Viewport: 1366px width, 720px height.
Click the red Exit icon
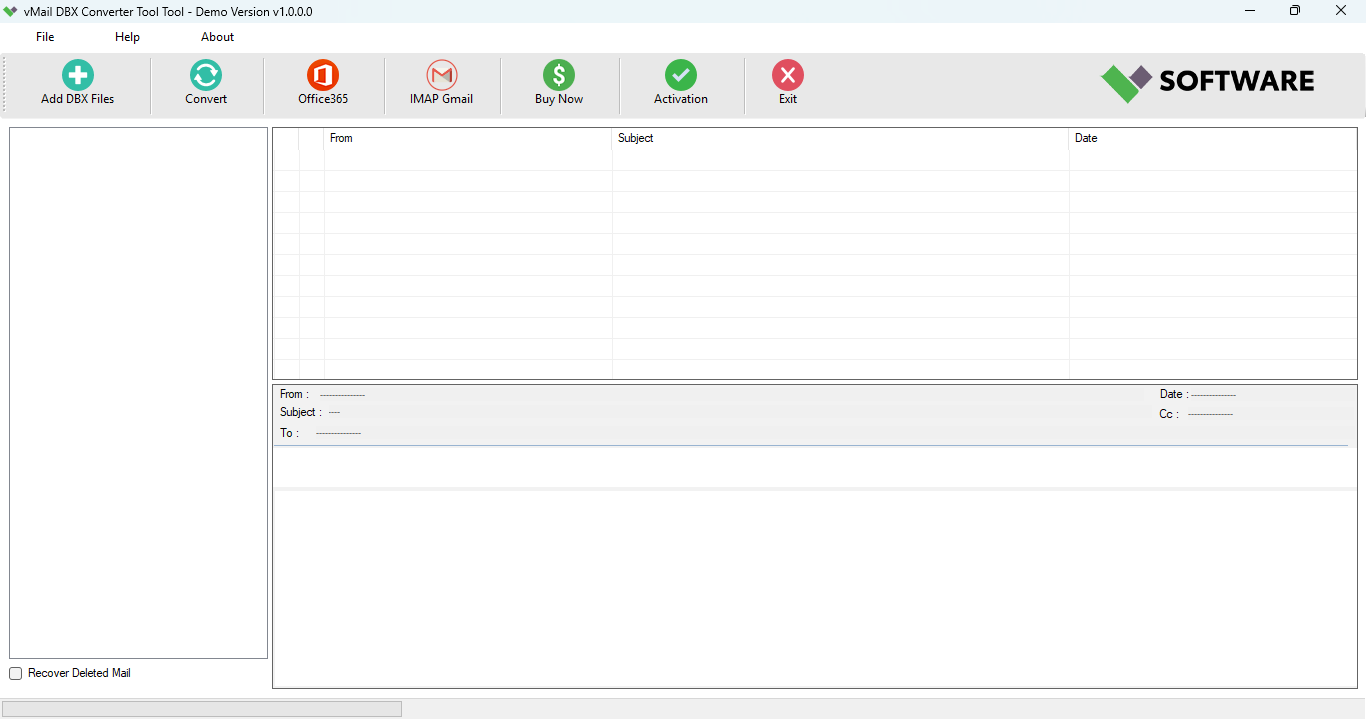788,76
